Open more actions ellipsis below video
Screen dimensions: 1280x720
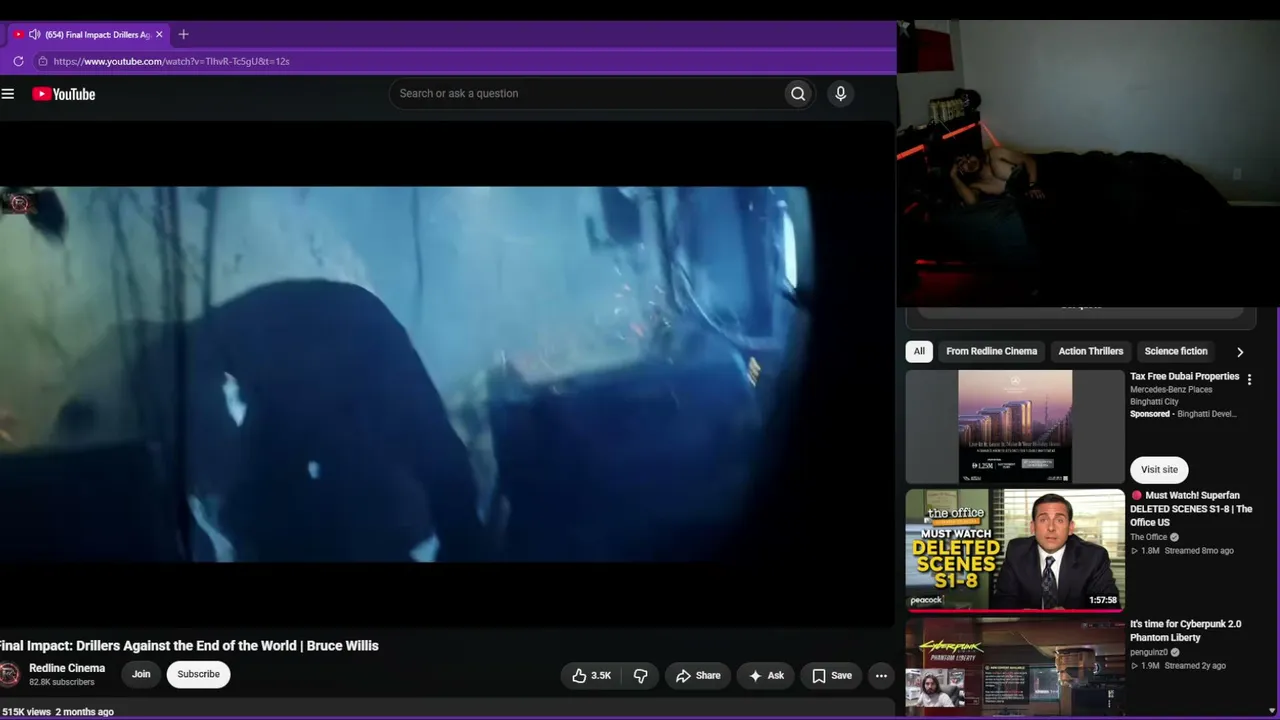coord(881,676)
